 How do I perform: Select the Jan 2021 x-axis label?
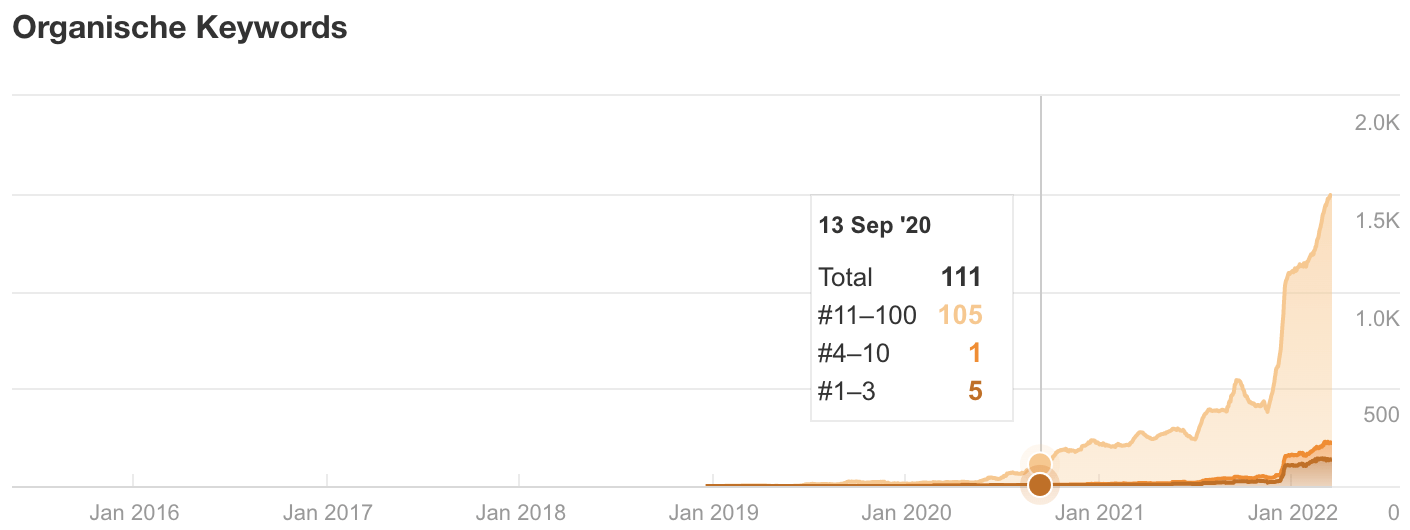point(1099,513)
